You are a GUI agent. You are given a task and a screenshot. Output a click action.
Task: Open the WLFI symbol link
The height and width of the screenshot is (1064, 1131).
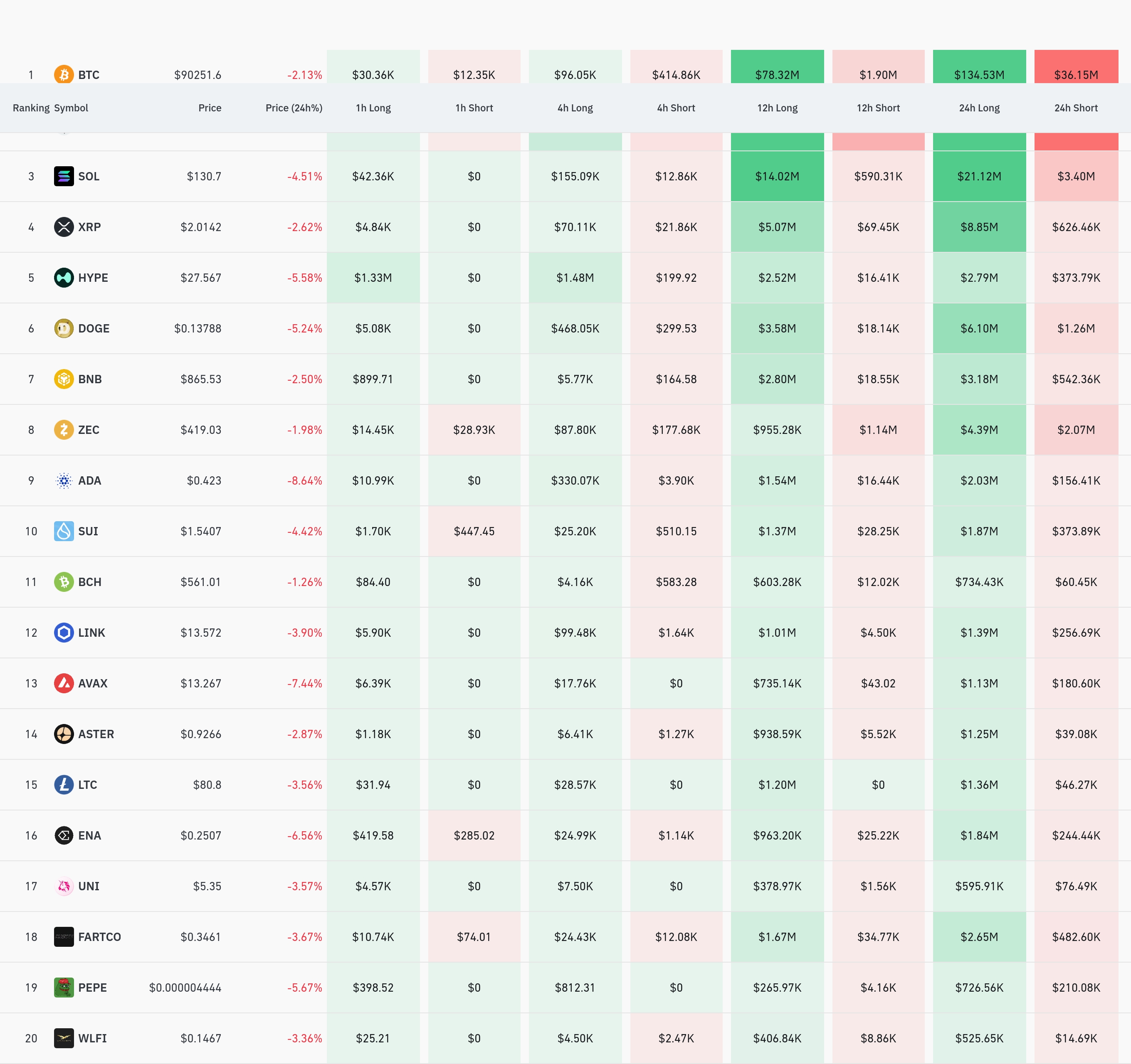click(92, 1038)
